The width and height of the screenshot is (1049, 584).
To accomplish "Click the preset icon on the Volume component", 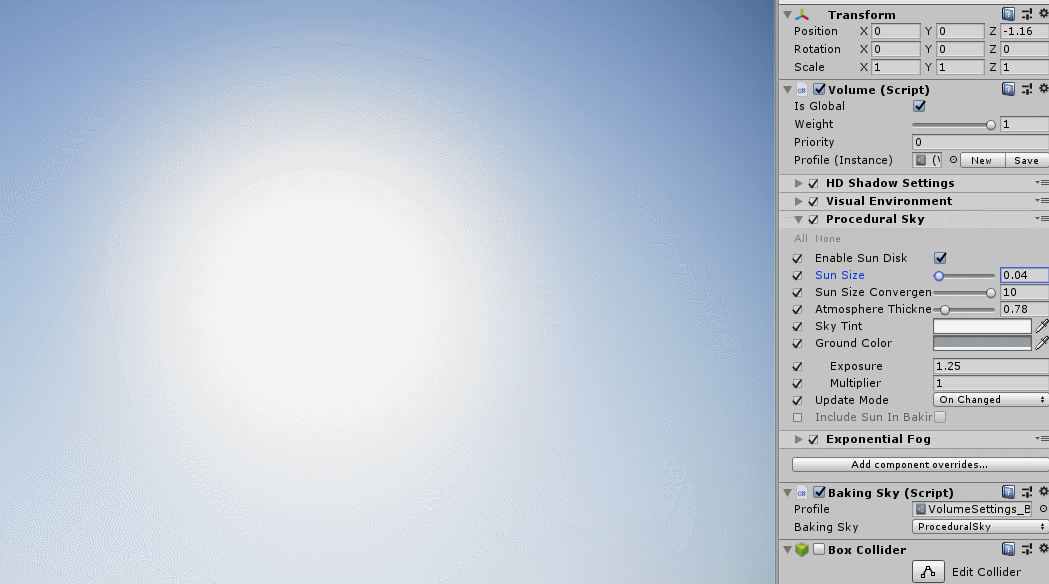I will [x=1026, y=88].
